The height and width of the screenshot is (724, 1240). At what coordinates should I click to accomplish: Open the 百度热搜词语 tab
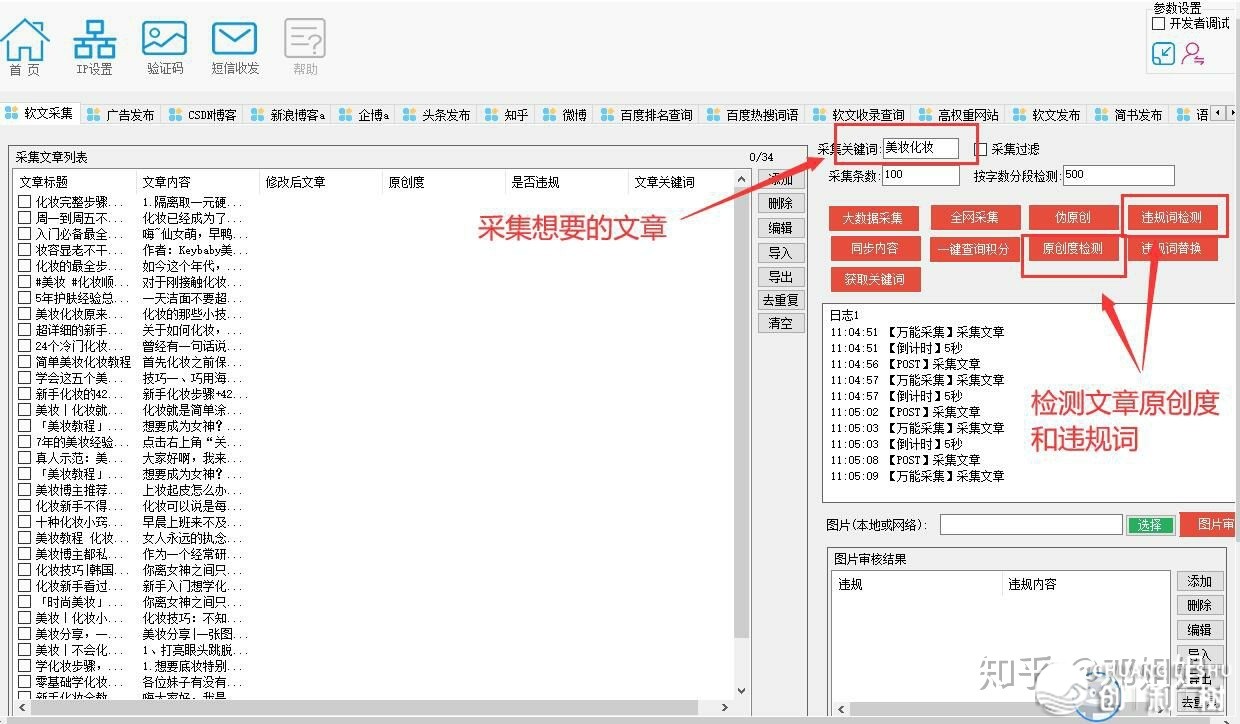tap(753, 115)
